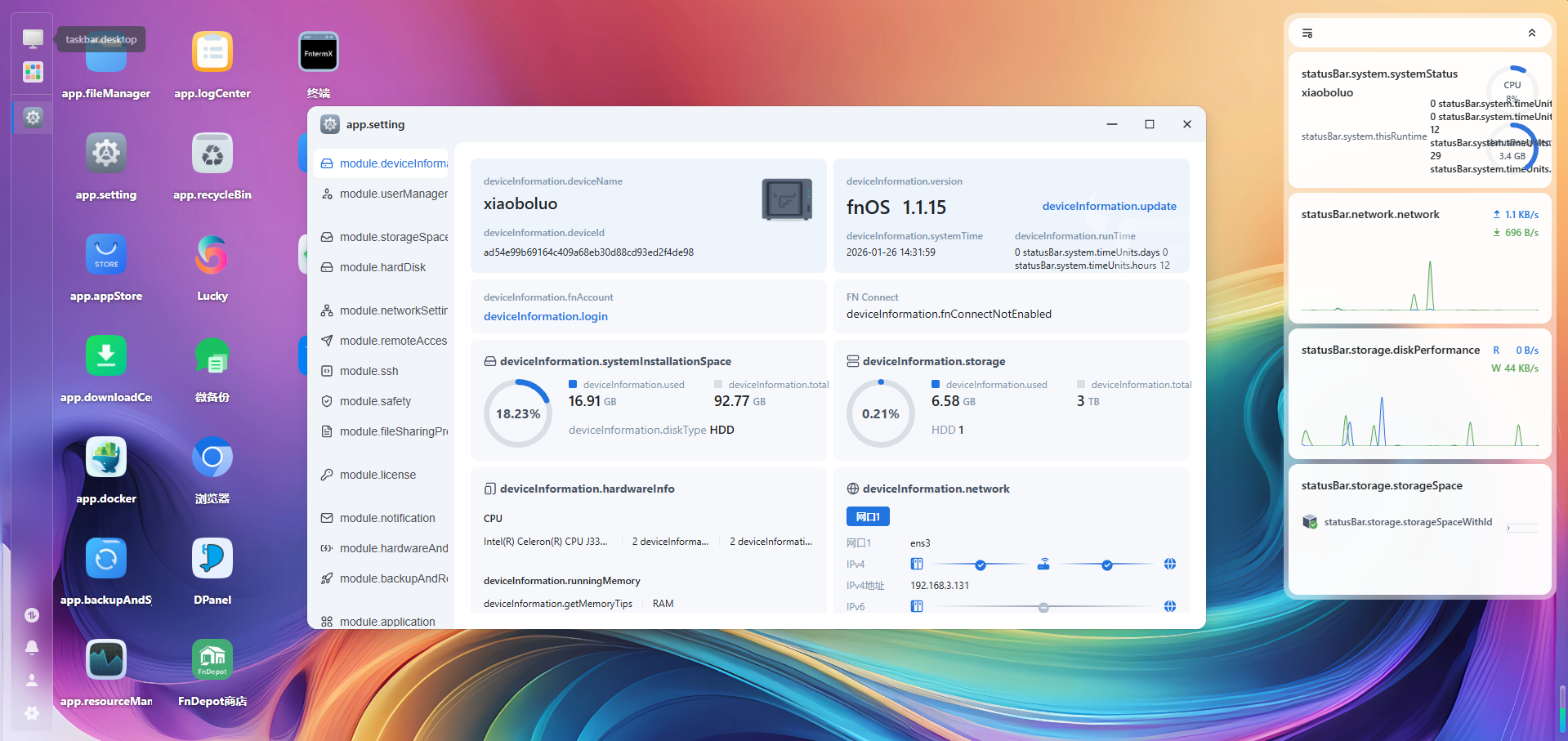This screenshot has height=741, width=1568.
Task: Click the gear icon below the user icon in the taskbar
Action: click(32, 713)
